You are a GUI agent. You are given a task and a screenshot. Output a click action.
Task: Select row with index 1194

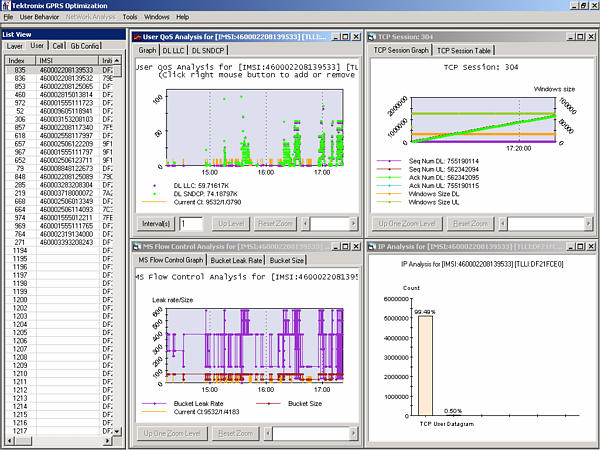(59, 251)
